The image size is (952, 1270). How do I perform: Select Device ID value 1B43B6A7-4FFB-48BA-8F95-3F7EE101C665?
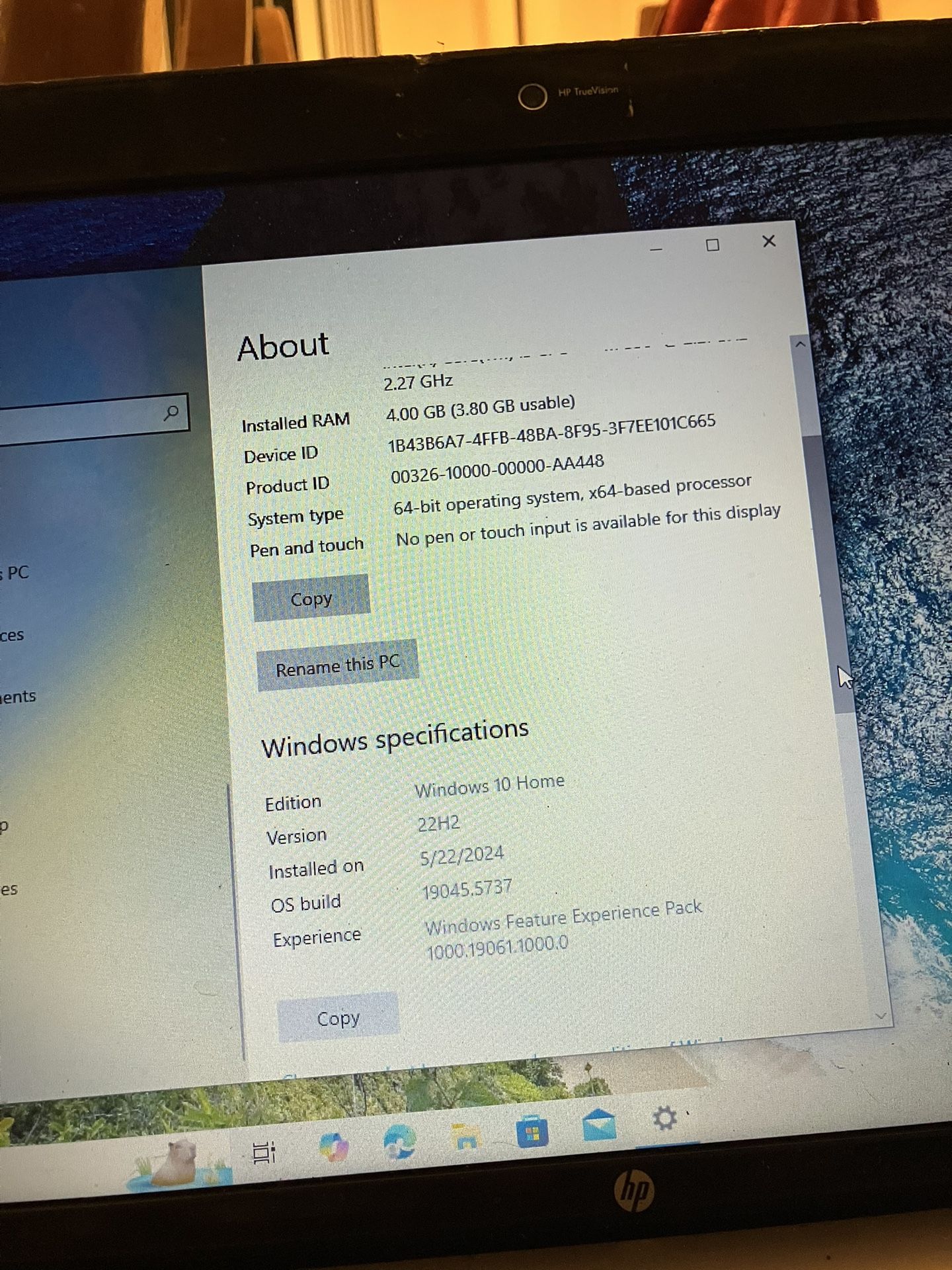pyautogui.click(x=551, y=433)
